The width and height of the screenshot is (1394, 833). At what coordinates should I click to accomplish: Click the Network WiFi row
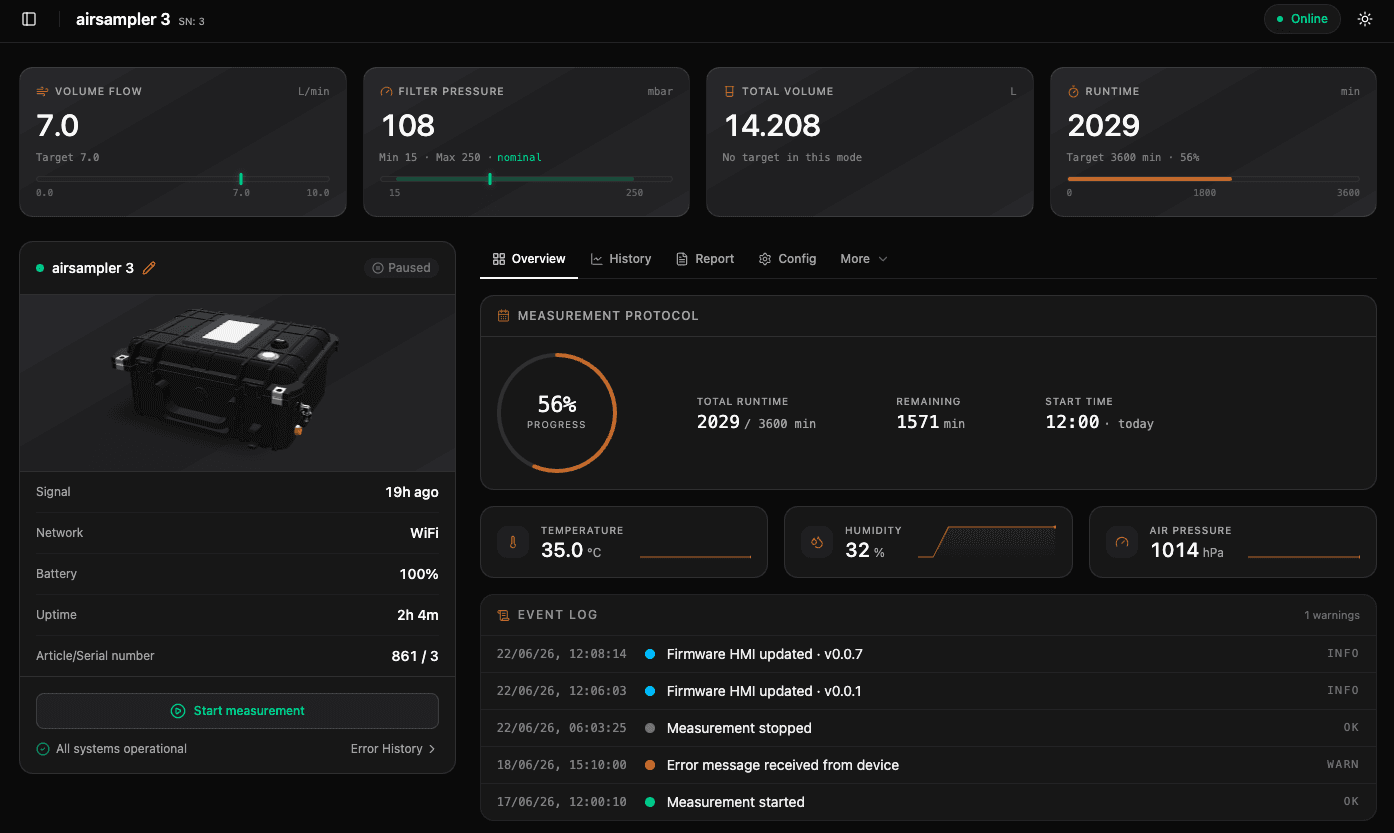click(237, 533)
